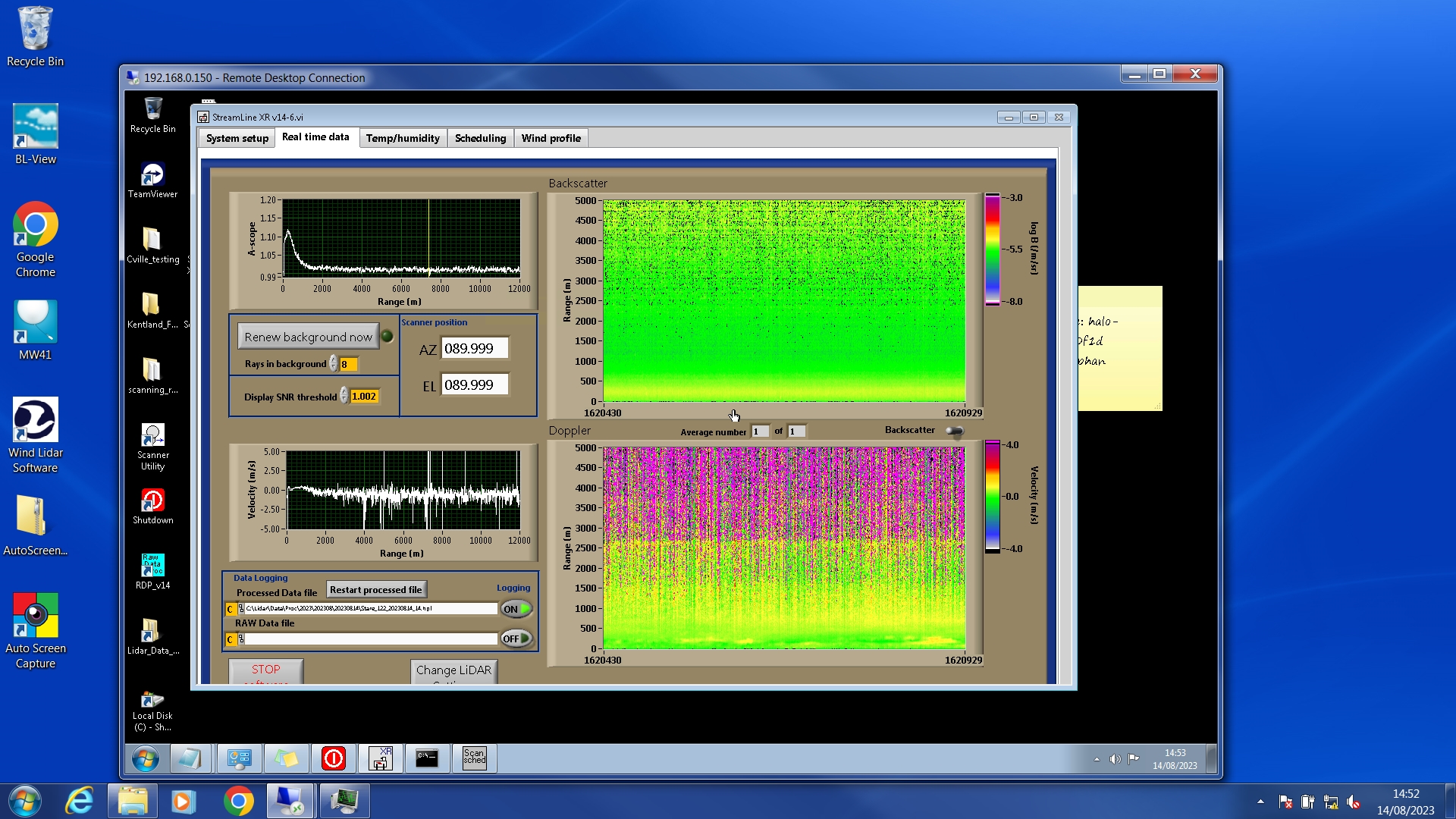Switch to the Wind profile tab
This screenshot has height=819, width=1456.
pos(551,138)
